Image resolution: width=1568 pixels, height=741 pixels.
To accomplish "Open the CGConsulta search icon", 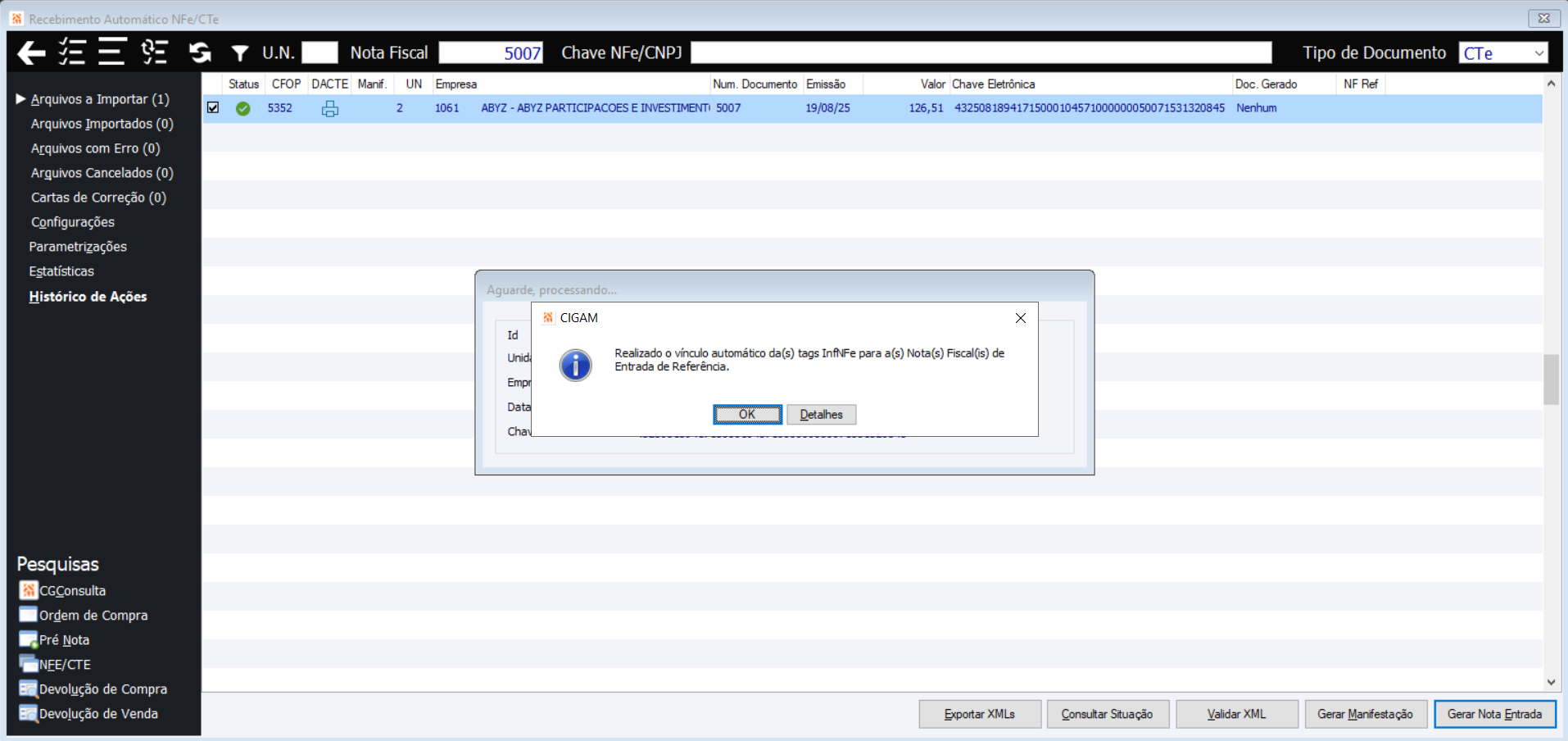I will (29, 590).
